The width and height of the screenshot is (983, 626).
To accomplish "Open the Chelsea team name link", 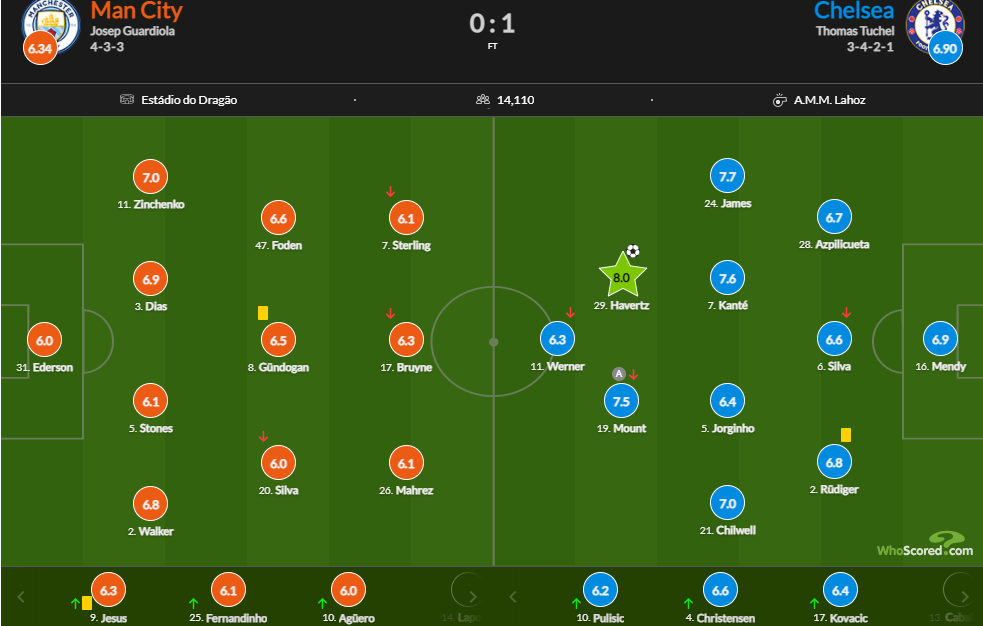I will (854, 11).
